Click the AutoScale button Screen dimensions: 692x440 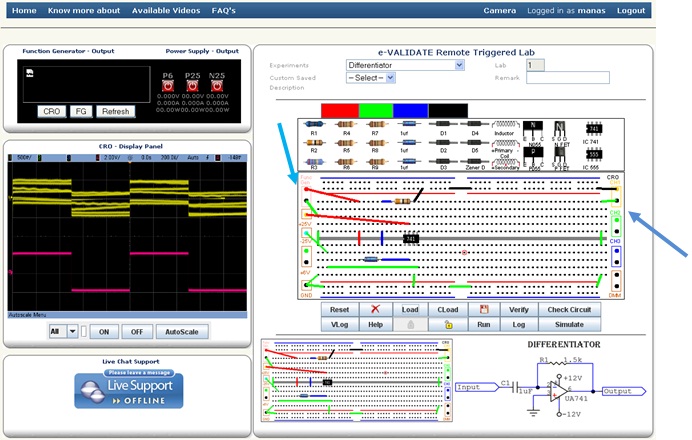(x=181, y=331)
